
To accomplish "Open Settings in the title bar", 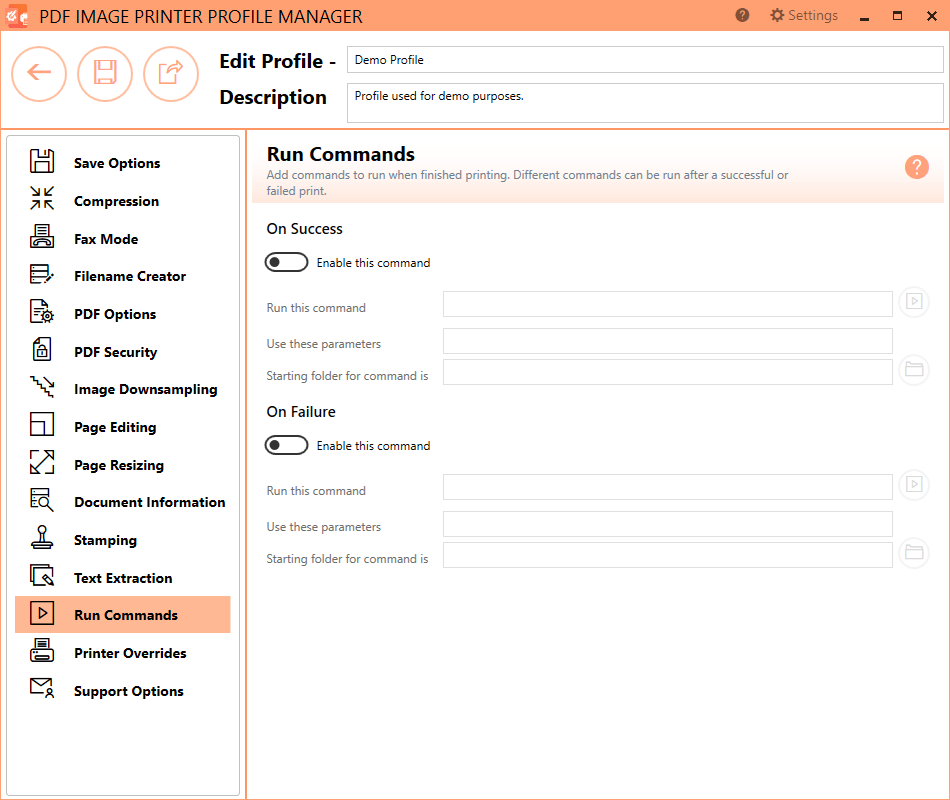I will coord(803,15).
